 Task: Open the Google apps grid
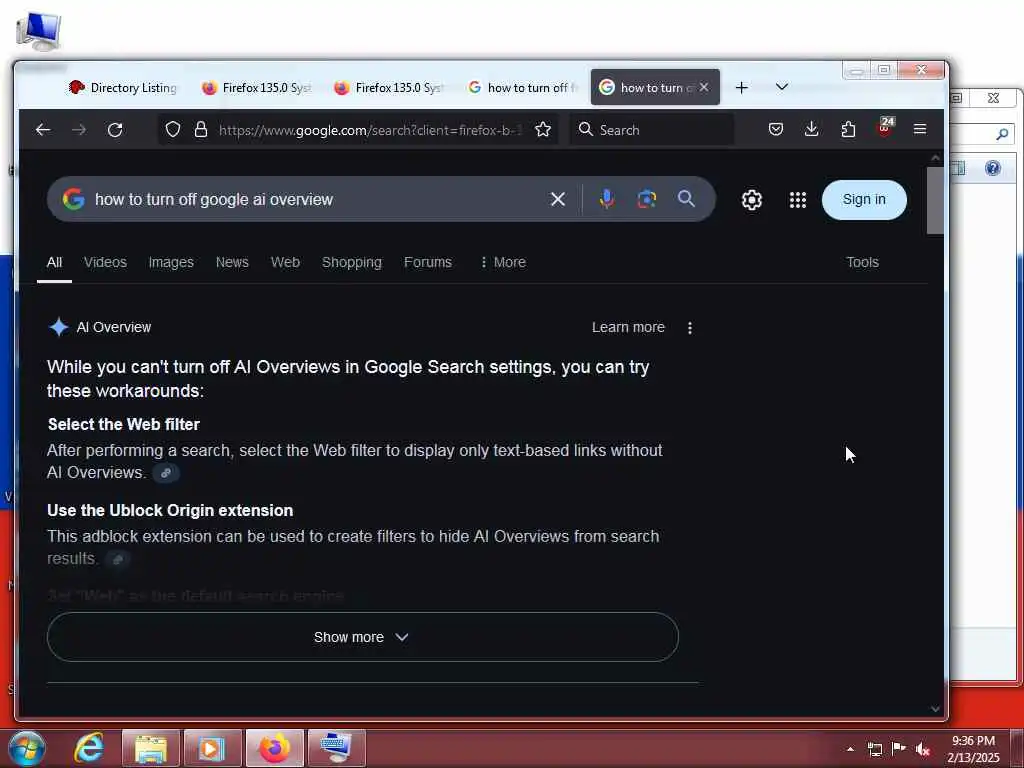[x=797, y=200]
